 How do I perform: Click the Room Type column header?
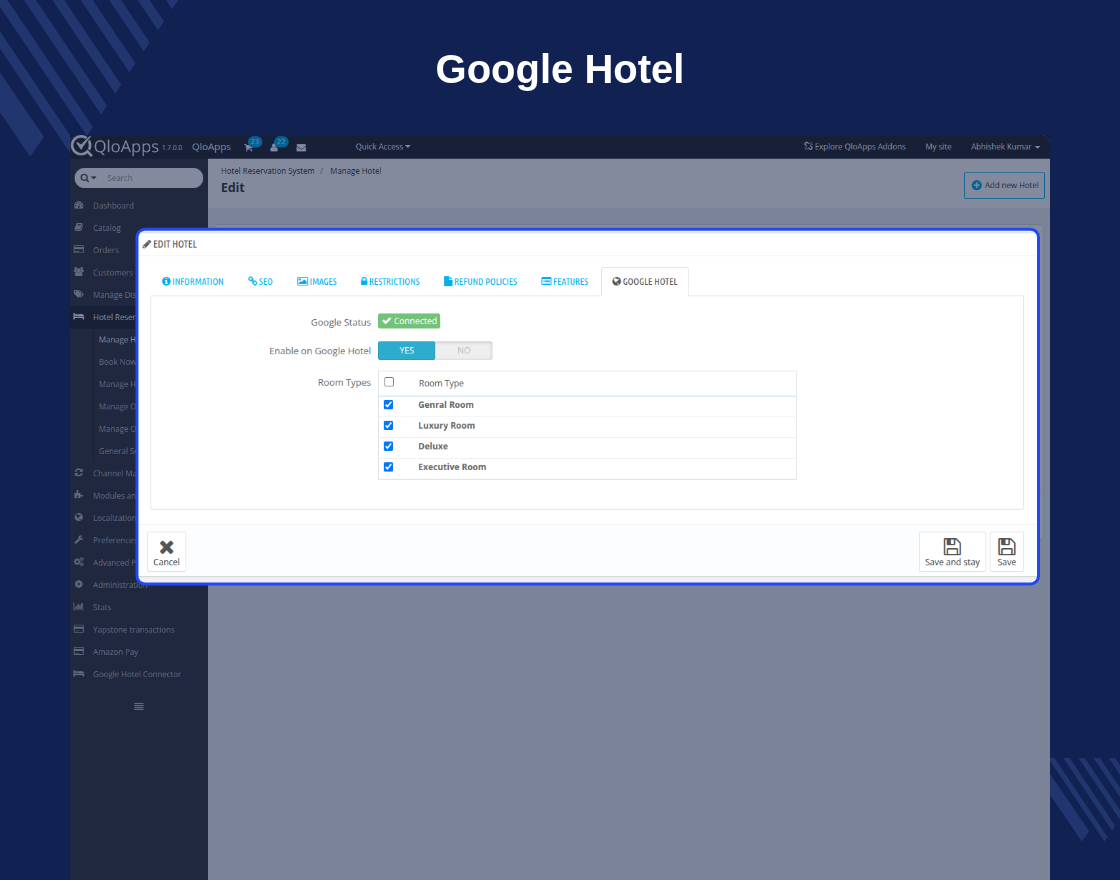pos(441,384)
